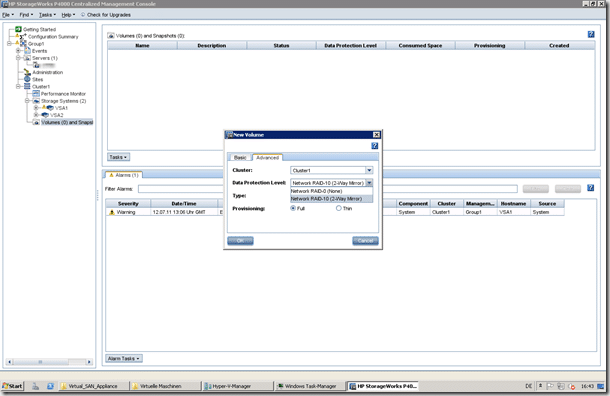The width and height of the screenshot is (610, 396).
Task: Open Virtual_SAN_Appliance folder in taskbar
Action: point(93,386)
